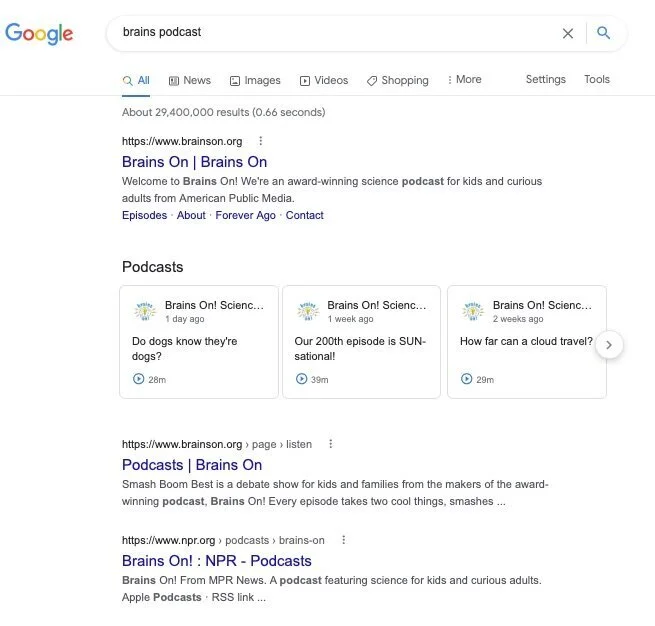Viewport: 655px width, 626px height.
Task: Switch to the Shopping tab
Action: [x=398, y=80]
